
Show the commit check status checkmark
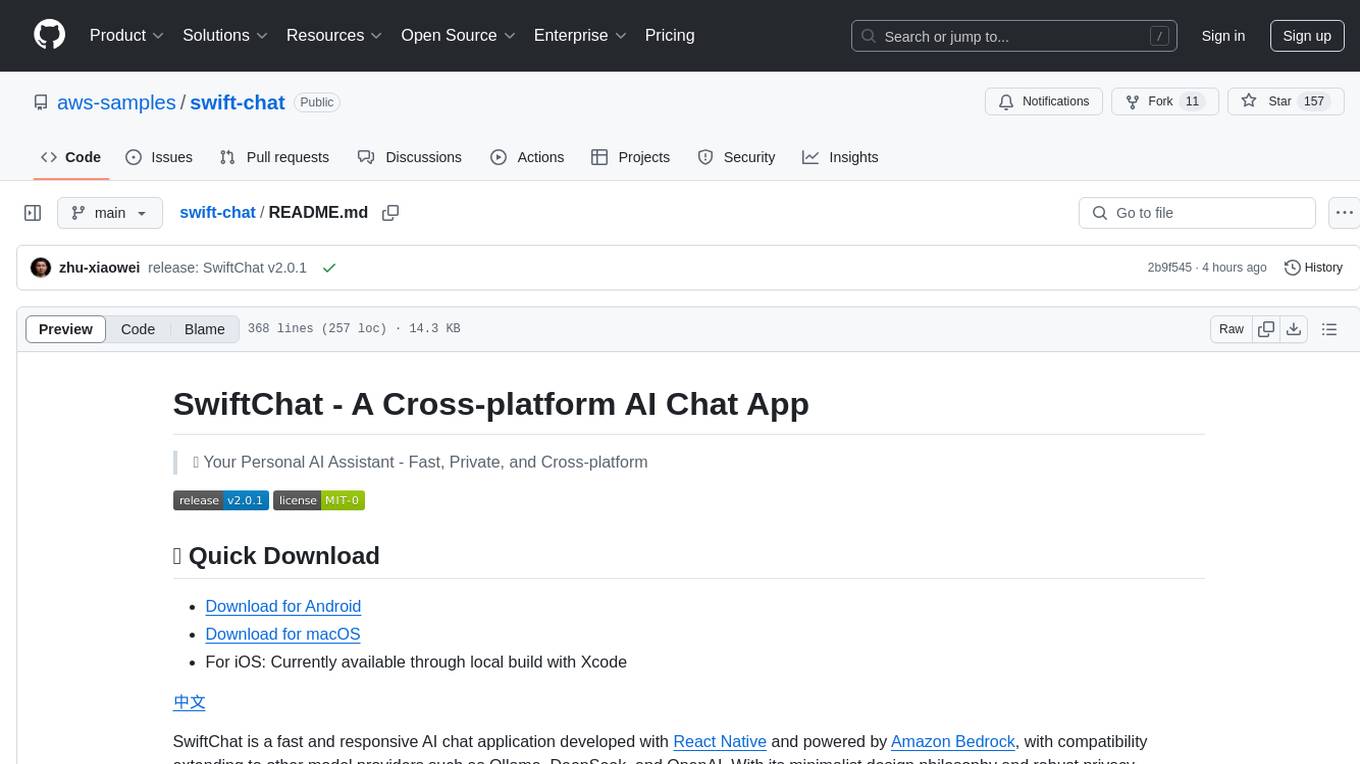(x=328, y=267)
